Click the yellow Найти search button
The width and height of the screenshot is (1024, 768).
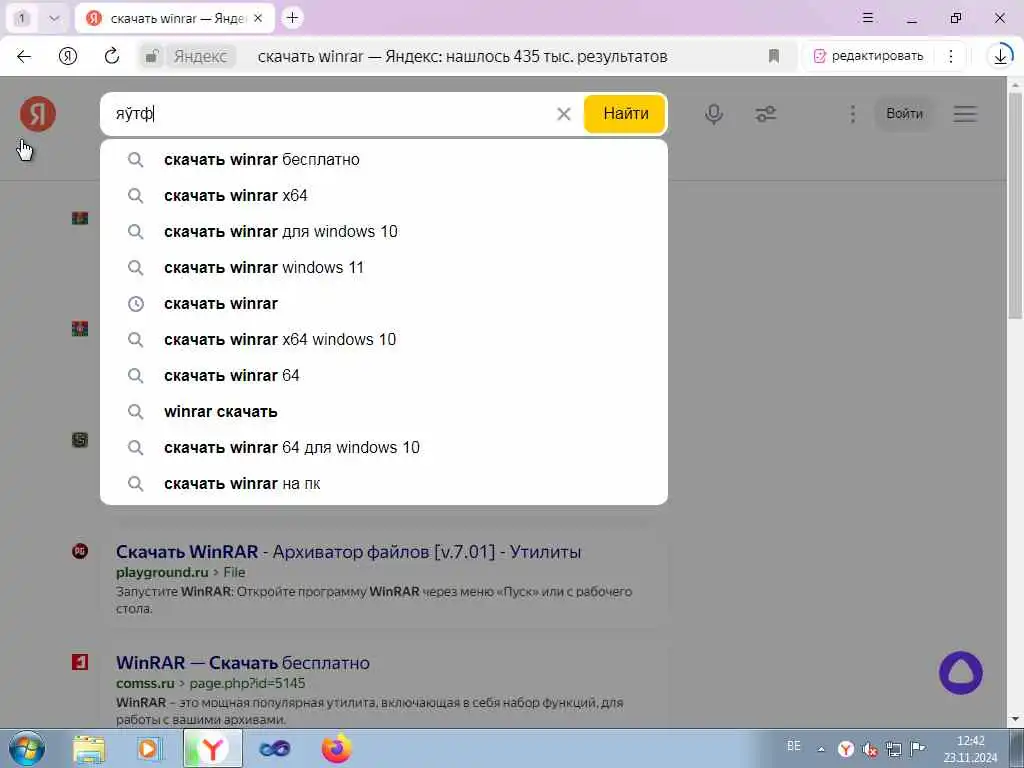coord(625,114)
